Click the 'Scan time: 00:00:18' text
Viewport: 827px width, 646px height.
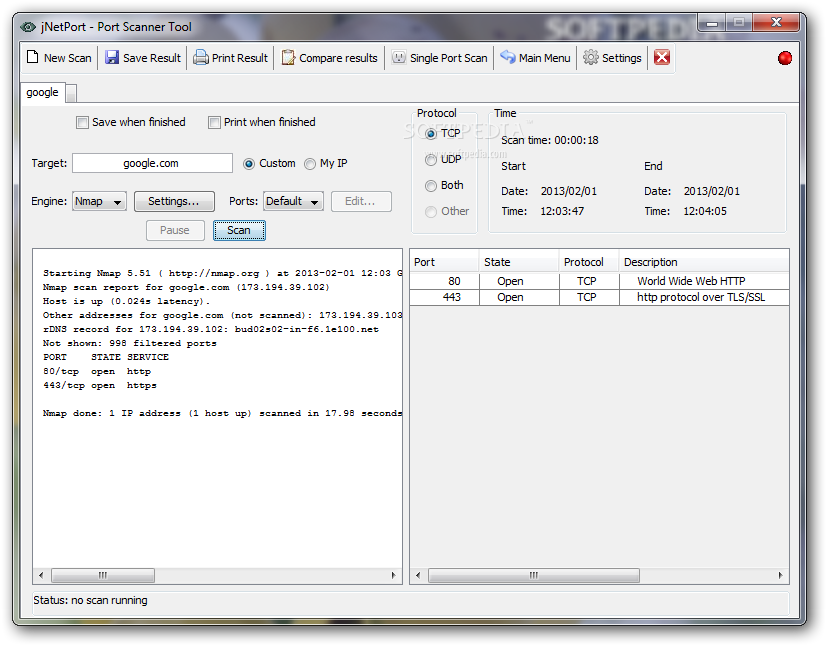pyautogui.click(x=550, y=140)
